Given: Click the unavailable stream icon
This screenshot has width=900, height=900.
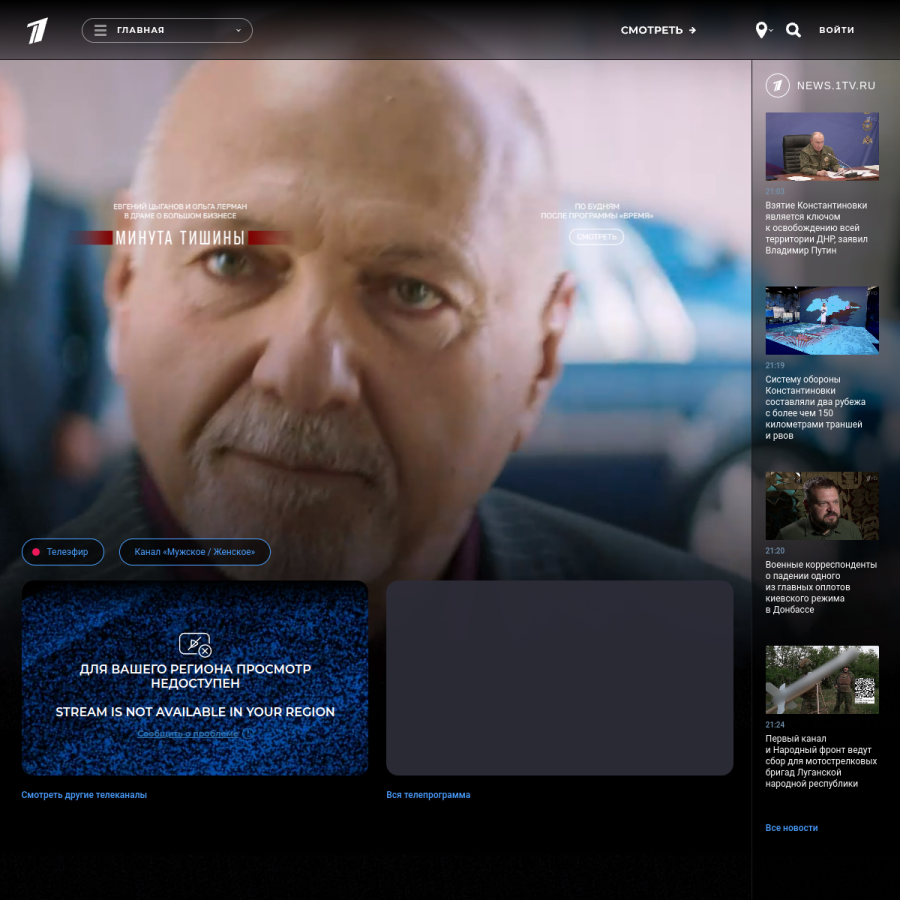Looking at the screenshot, I should (x=195, y=645).
